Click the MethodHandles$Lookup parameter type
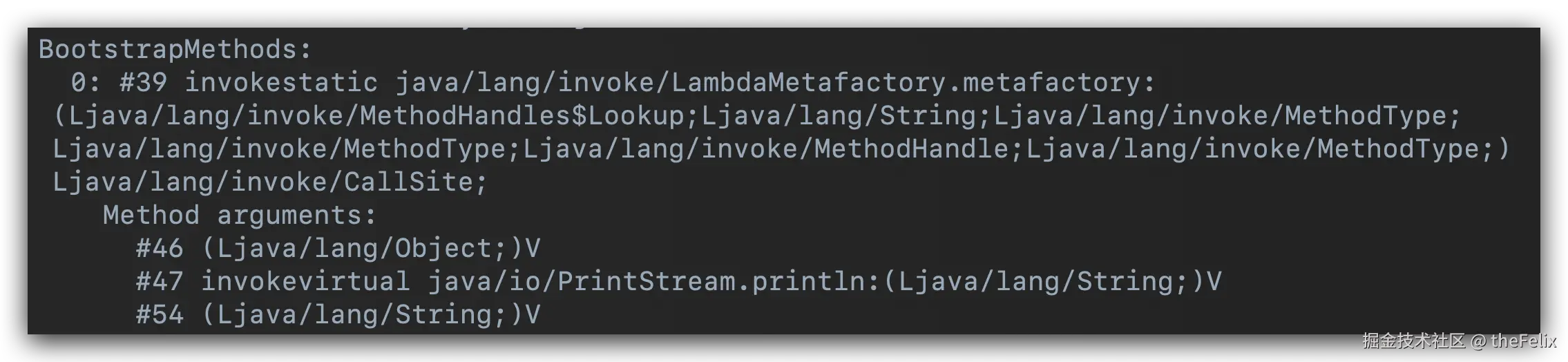 522,116
